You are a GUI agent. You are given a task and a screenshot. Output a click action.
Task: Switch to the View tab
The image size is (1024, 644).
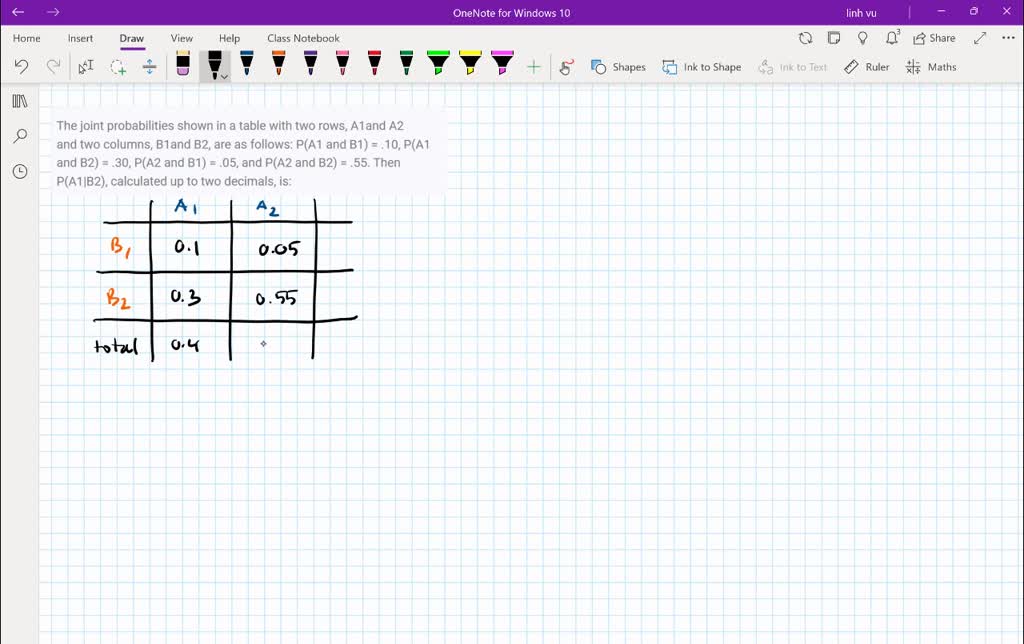[181, 38]
